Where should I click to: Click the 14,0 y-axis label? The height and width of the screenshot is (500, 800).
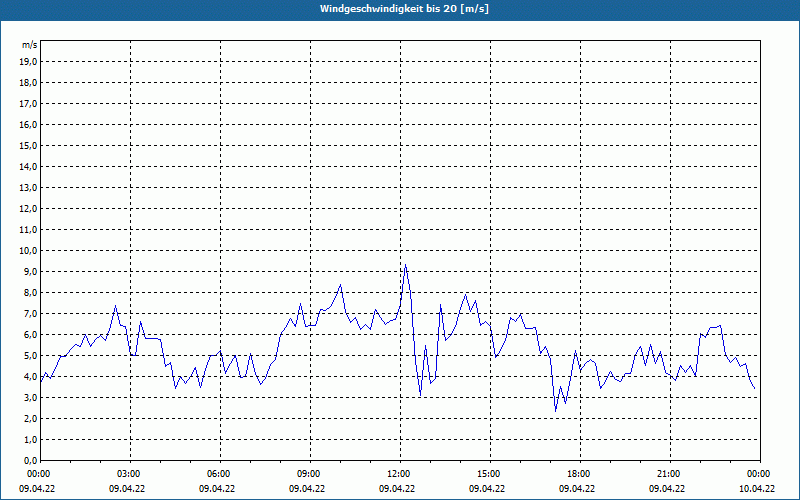(x=29, y=167)
